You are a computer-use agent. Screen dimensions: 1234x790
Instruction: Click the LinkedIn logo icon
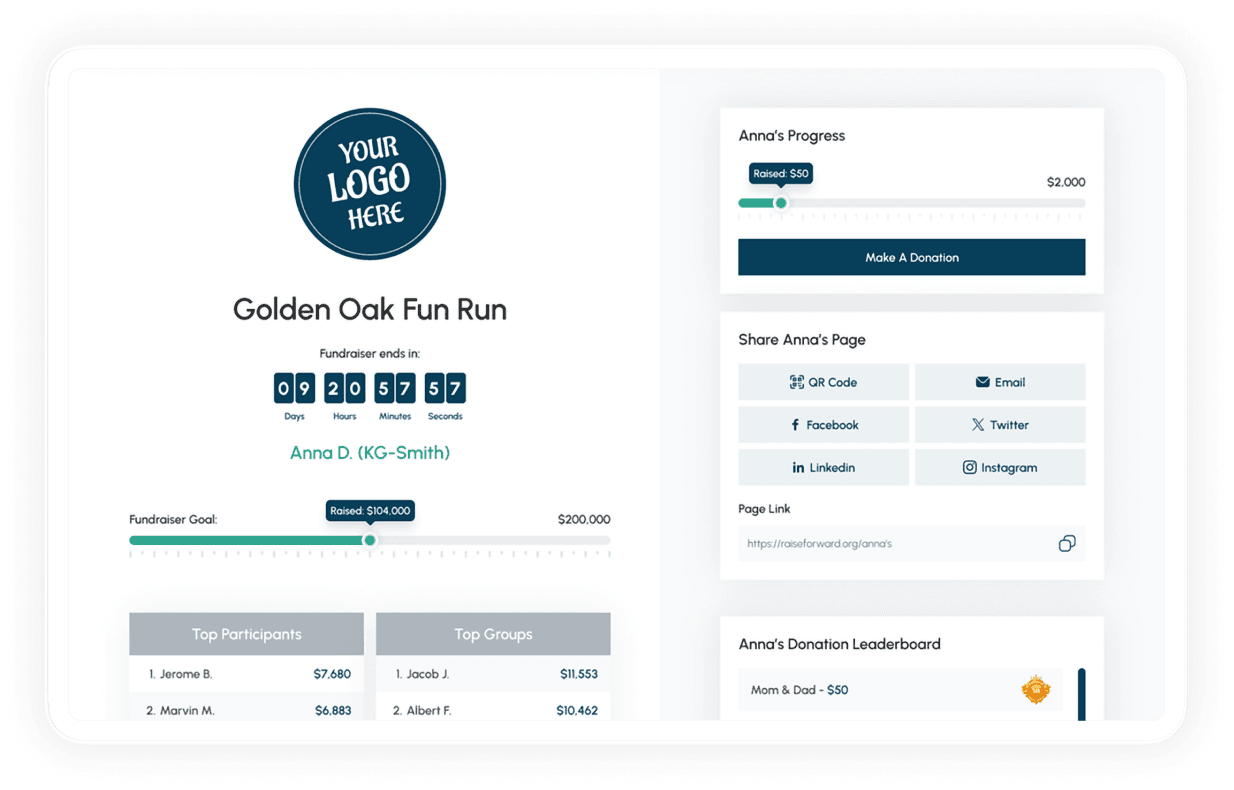point(798,468)
